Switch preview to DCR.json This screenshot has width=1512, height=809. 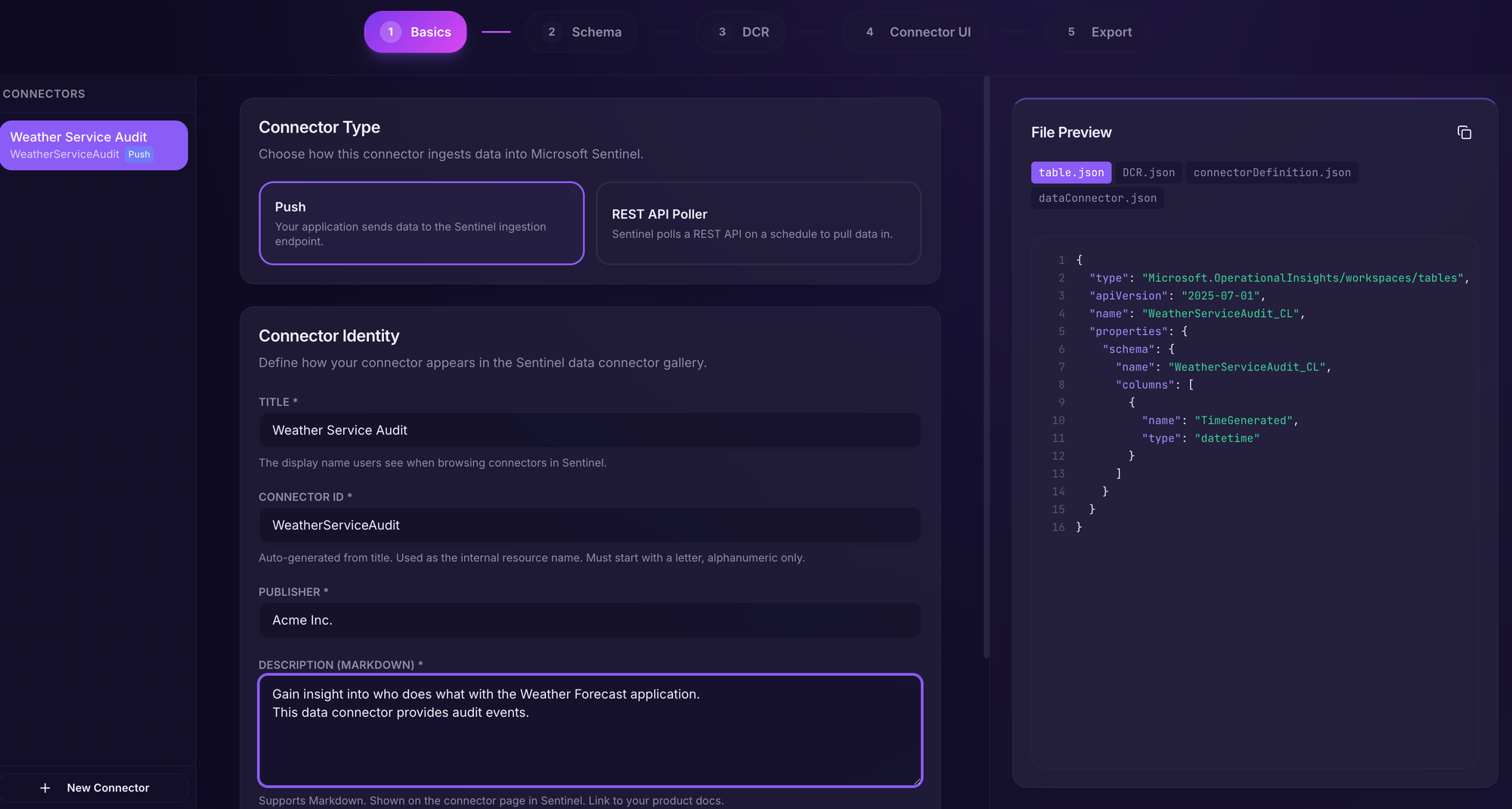click(x=1148, y=172)
